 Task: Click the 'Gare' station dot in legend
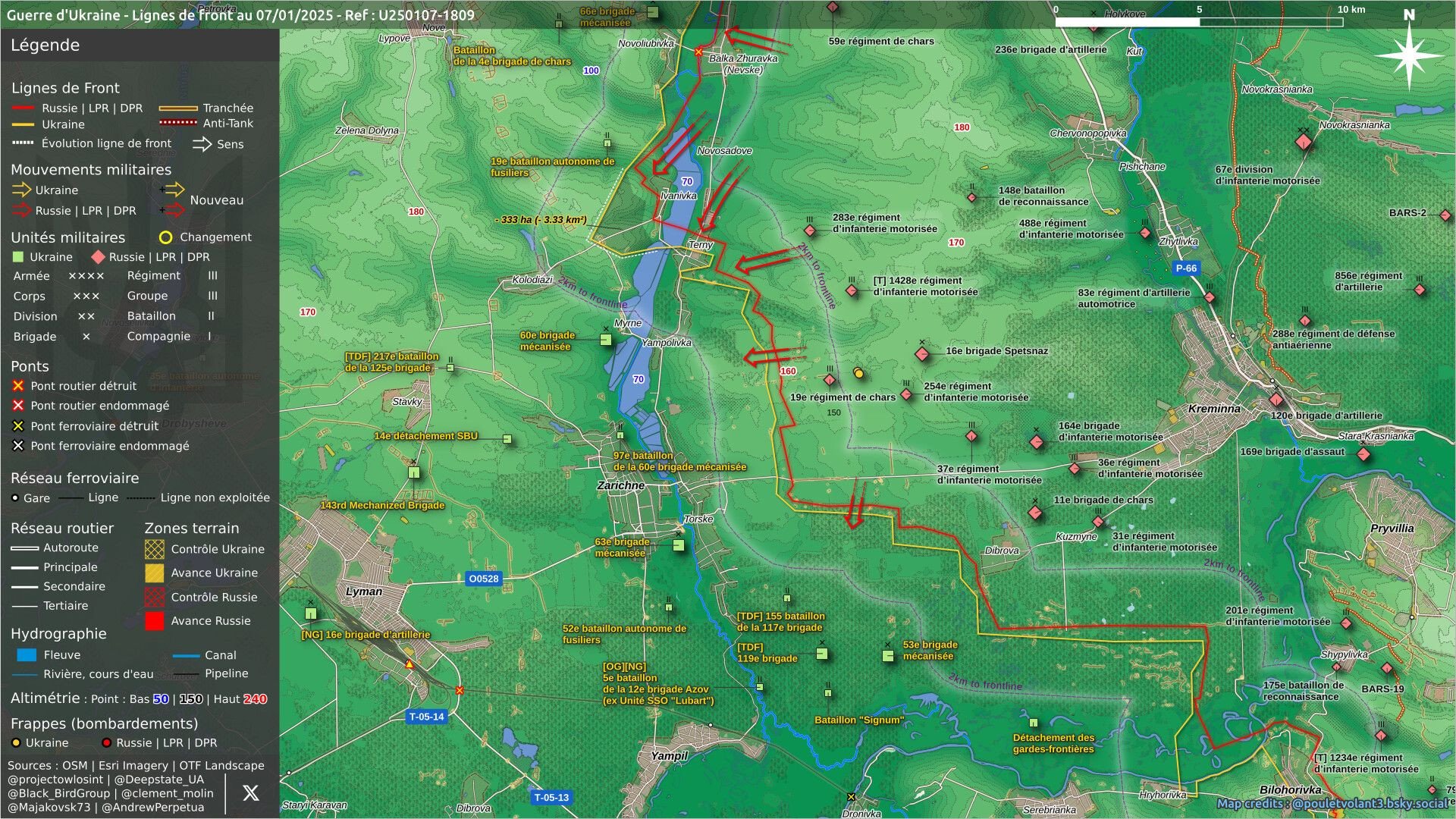15,498
